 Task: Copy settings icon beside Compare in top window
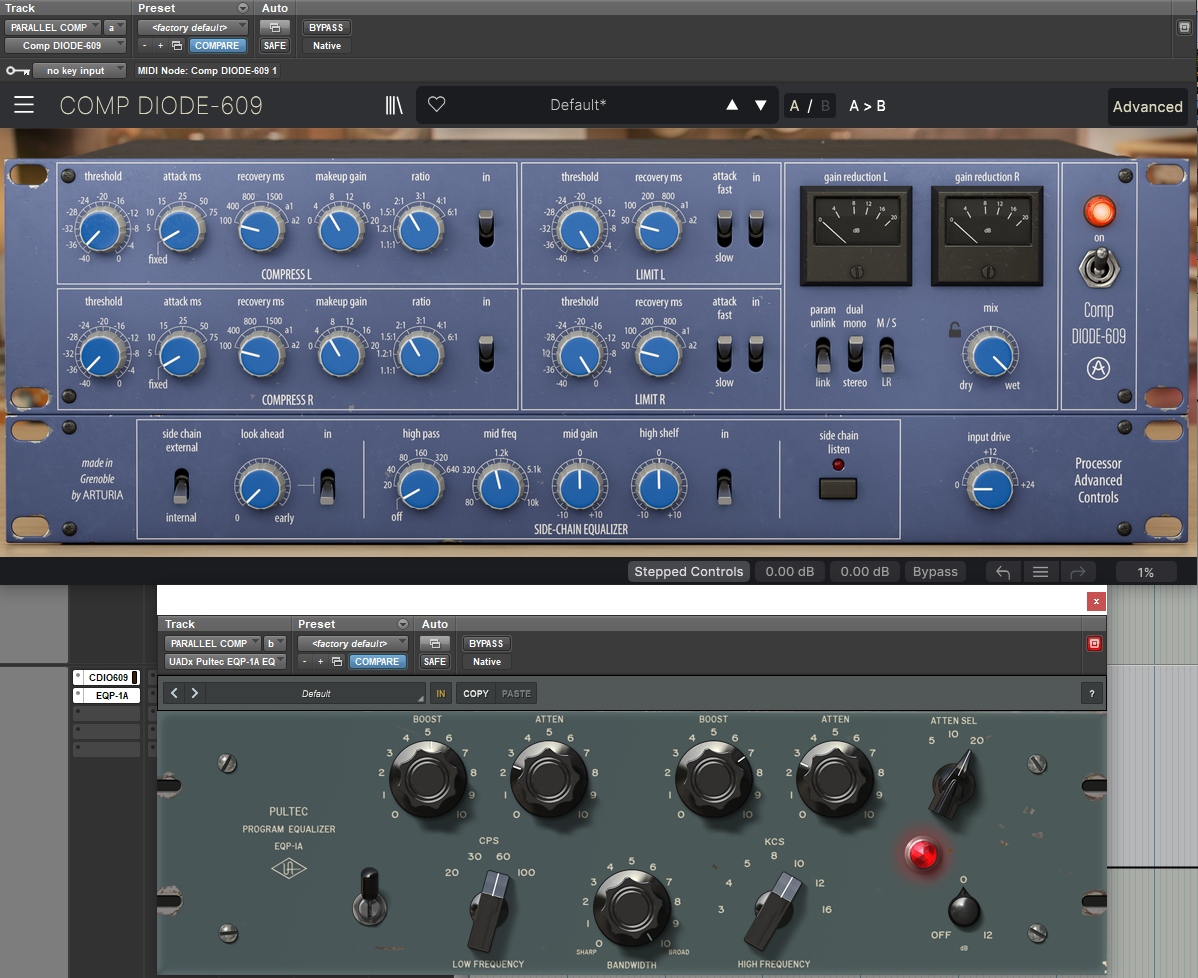point(176,46)
